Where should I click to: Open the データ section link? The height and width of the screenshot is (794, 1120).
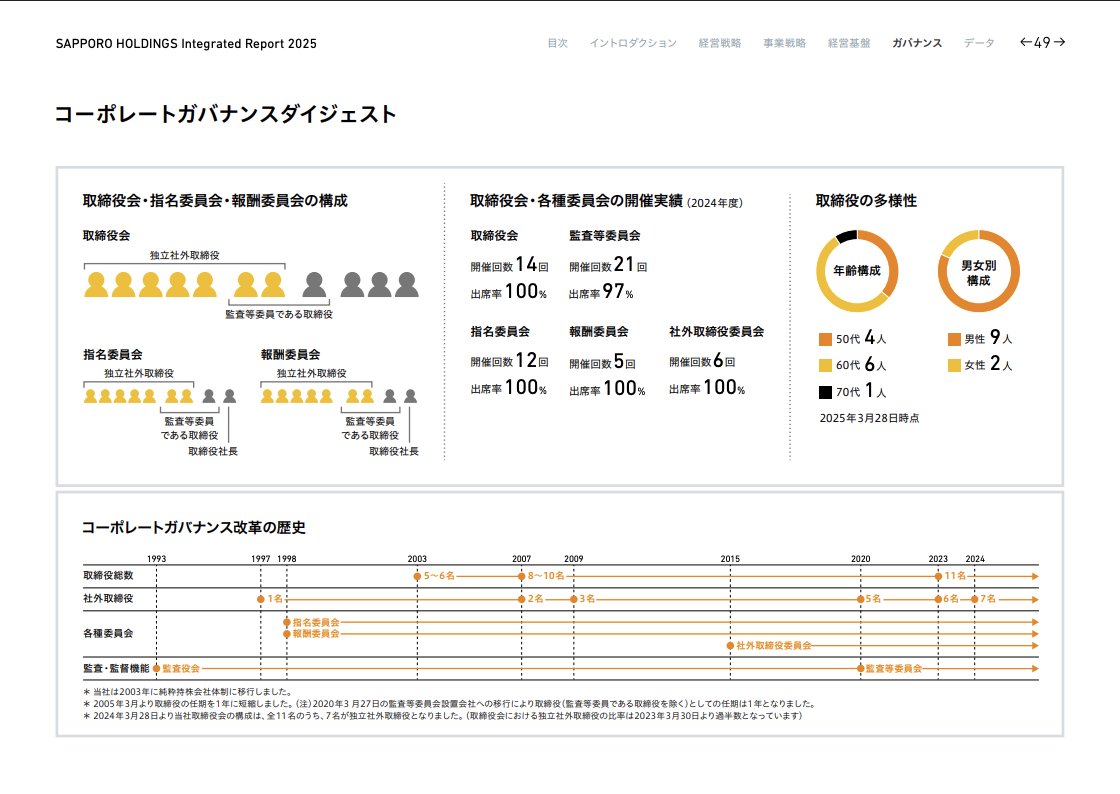pyautogui.click(x=979, y=44)
